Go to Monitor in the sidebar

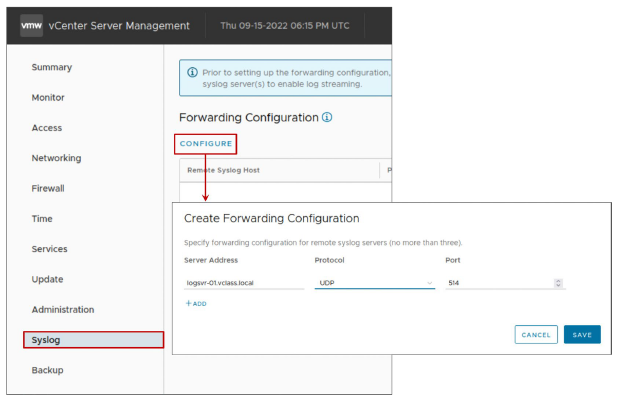point(48,98)
